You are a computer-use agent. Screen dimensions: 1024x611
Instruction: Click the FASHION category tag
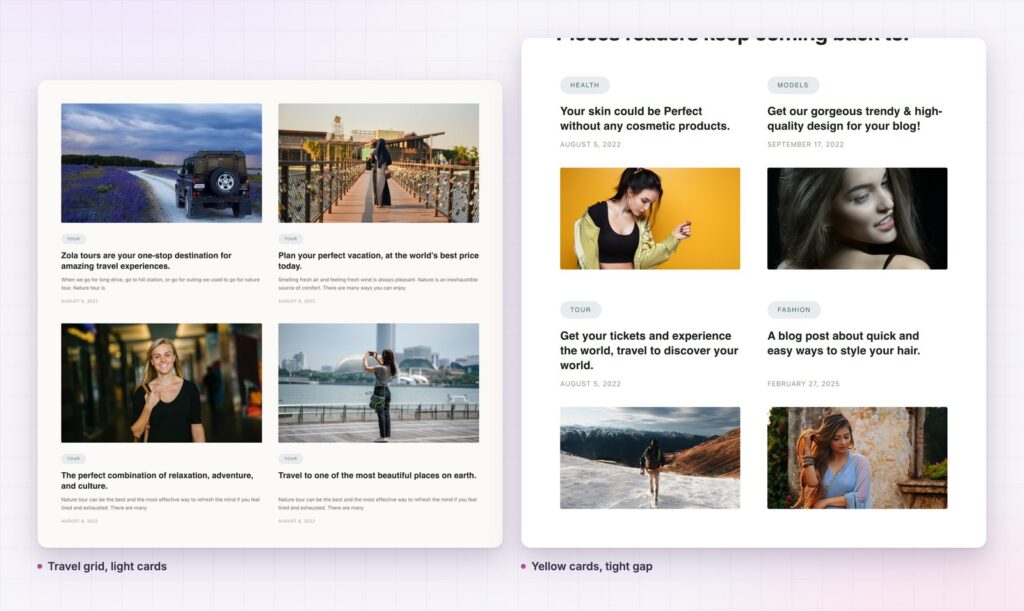[794, 309]
